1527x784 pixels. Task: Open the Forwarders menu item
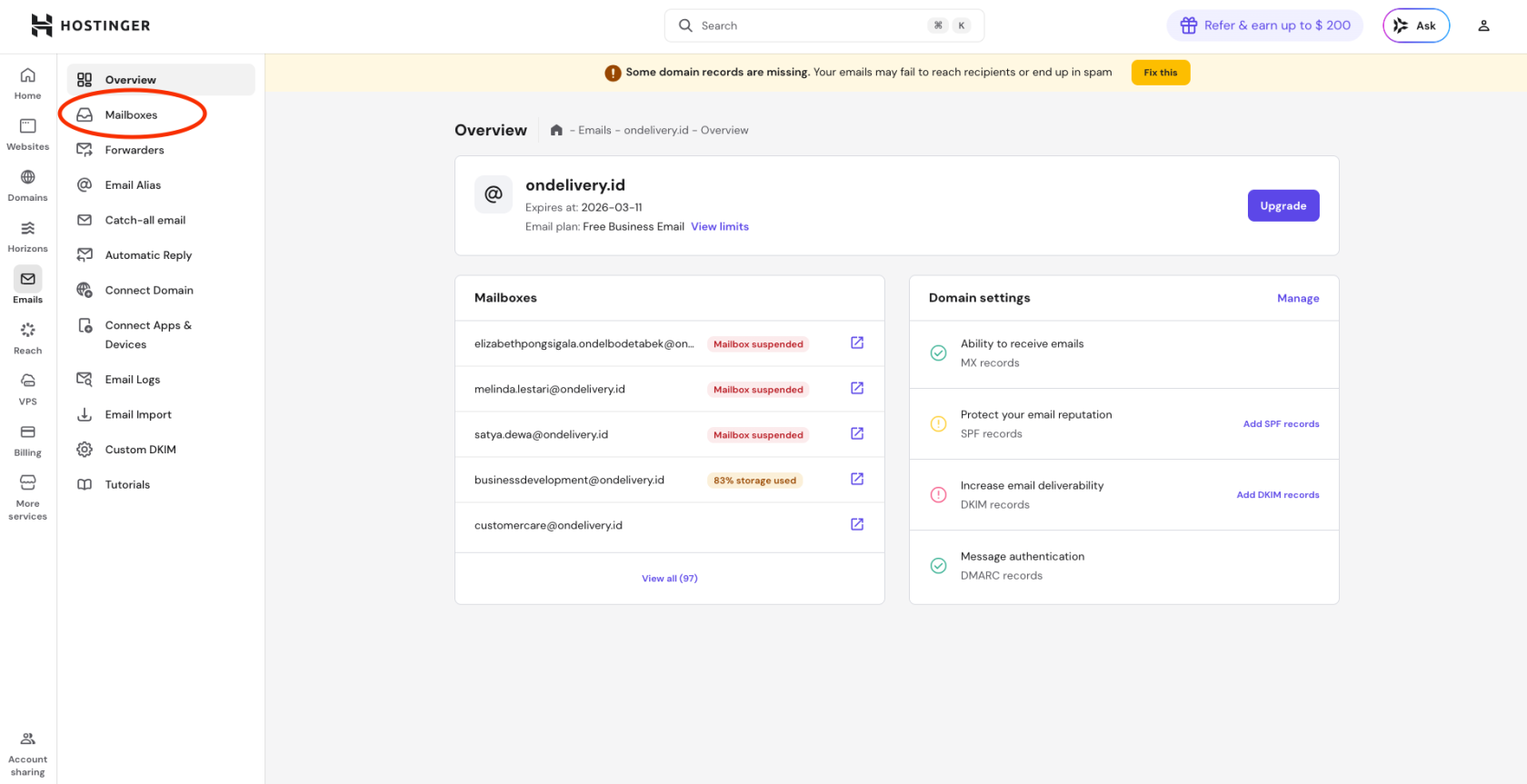coord(135,150)
